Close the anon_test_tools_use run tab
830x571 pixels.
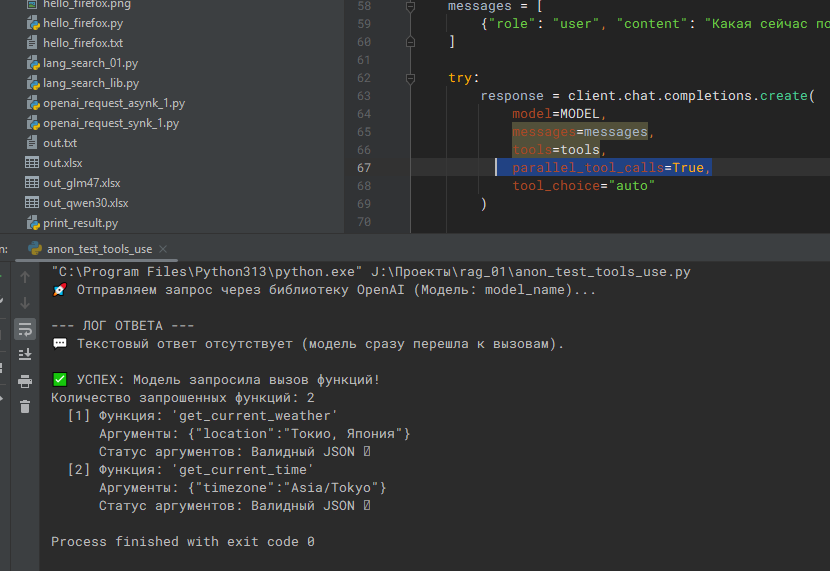[x=163, y=249]
